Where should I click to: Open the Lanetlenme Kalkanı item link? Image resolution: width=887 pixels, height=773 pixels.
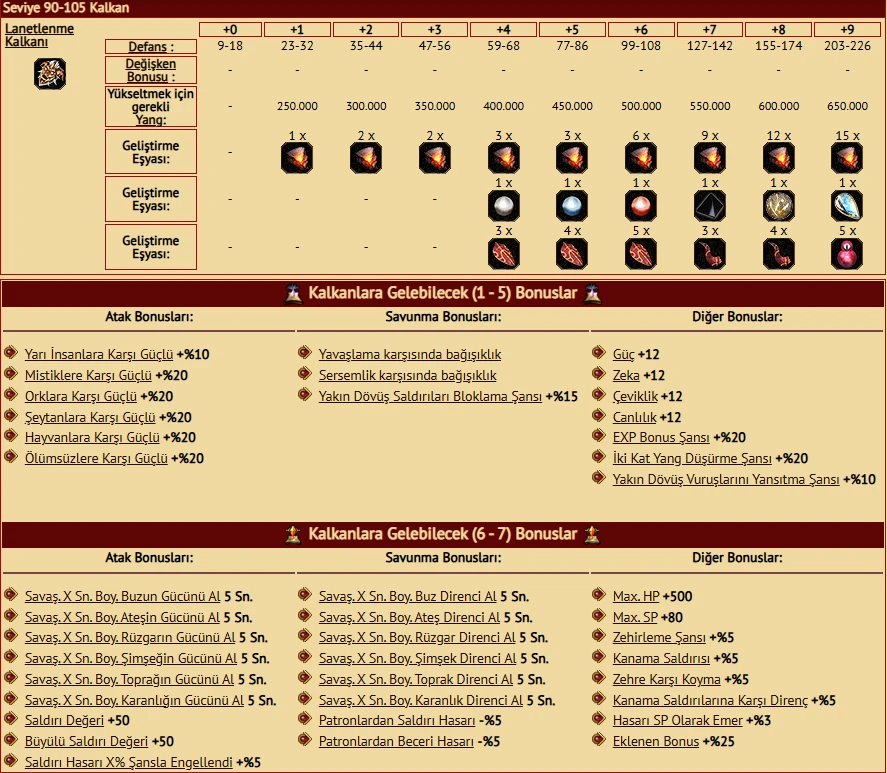(x=39, y=35)
